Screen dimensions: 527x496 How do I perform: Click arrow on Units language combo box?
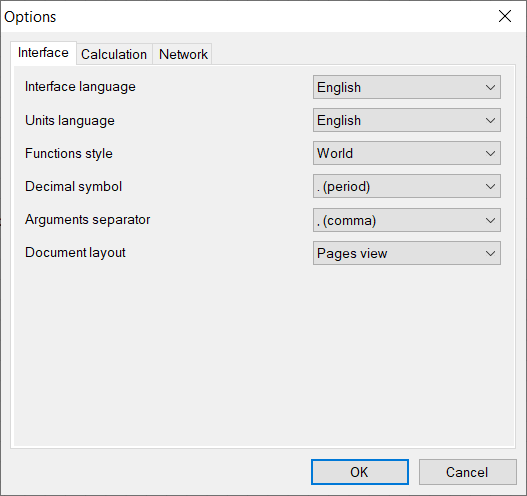coord(490,121)
